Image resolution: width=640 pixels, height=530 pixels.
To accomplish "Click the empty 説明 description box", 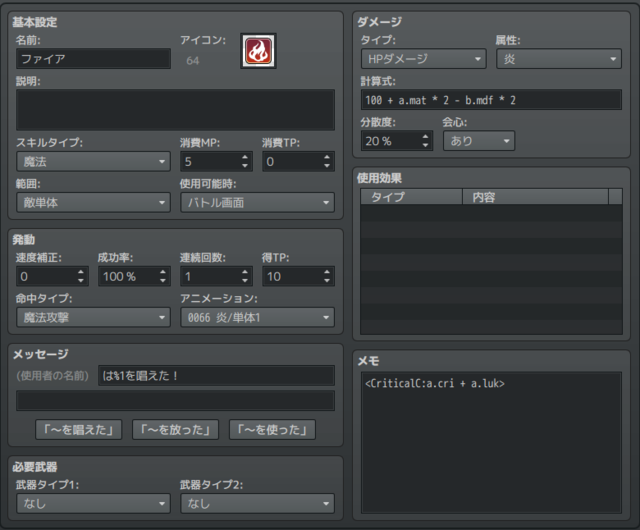I will 176,110.
